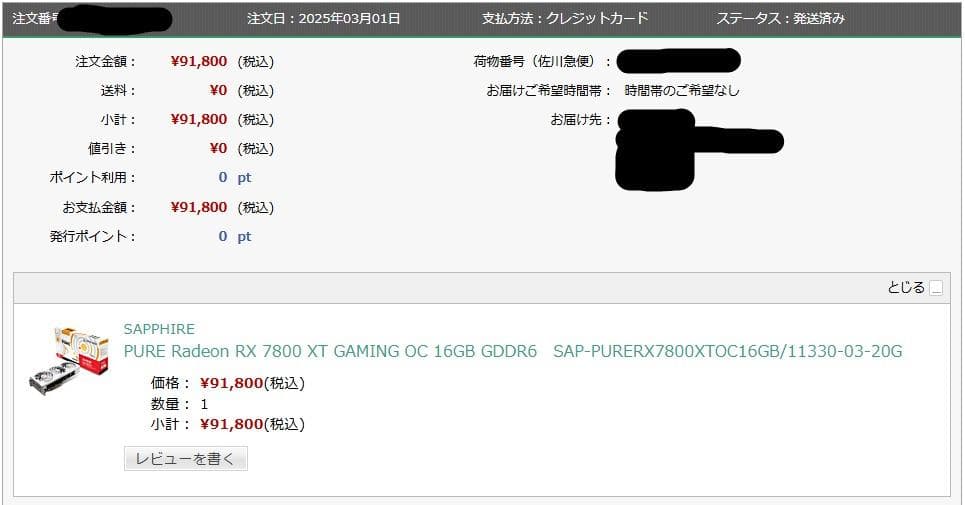Click the 時間帯のご希望なし text
965x505 pixels.
point(682,90)
